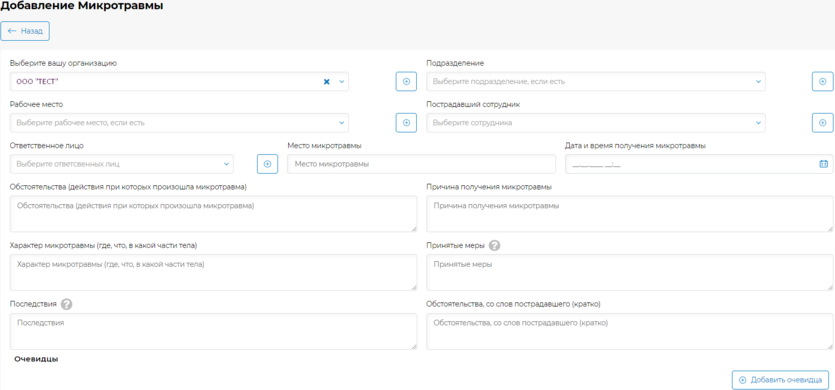Image resolution: width=835 pixels, height=390 pixels.
Task: Go back with the Назад button
Action: pos(25,31)
